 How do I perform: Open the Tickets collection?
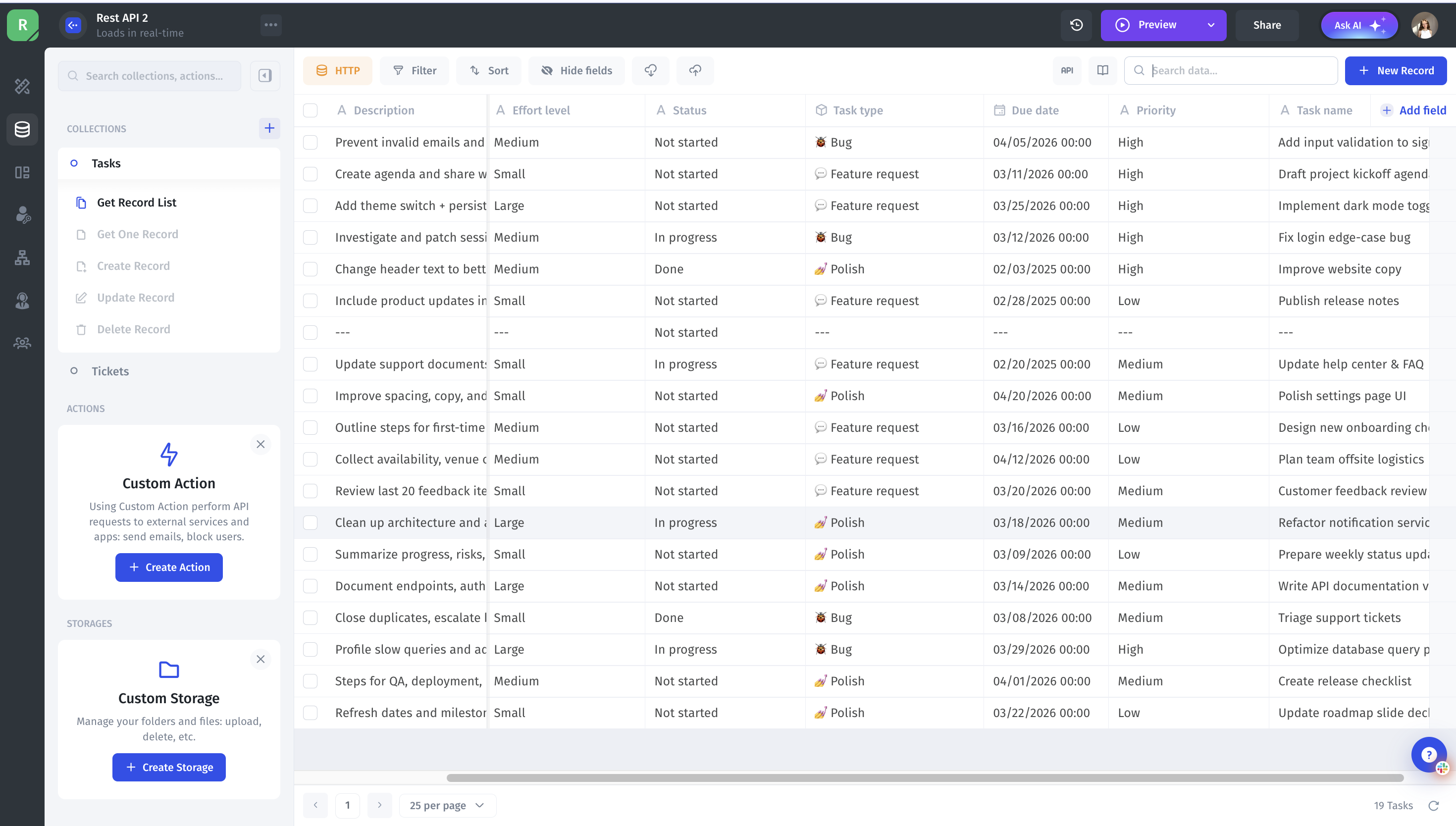[x=110, y=371]
